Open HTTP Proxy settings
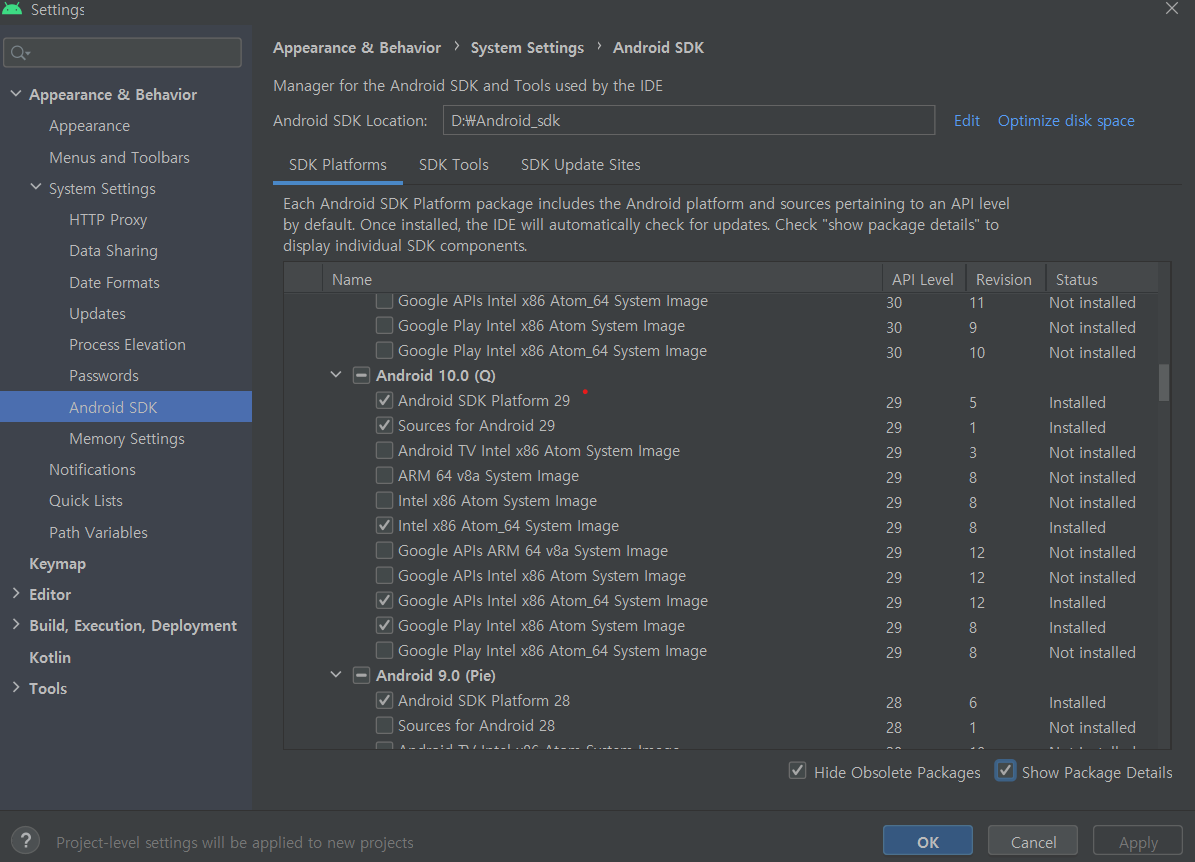This screenshot has width=1195, height=862. pyautogui.click(x=107, y=220)
